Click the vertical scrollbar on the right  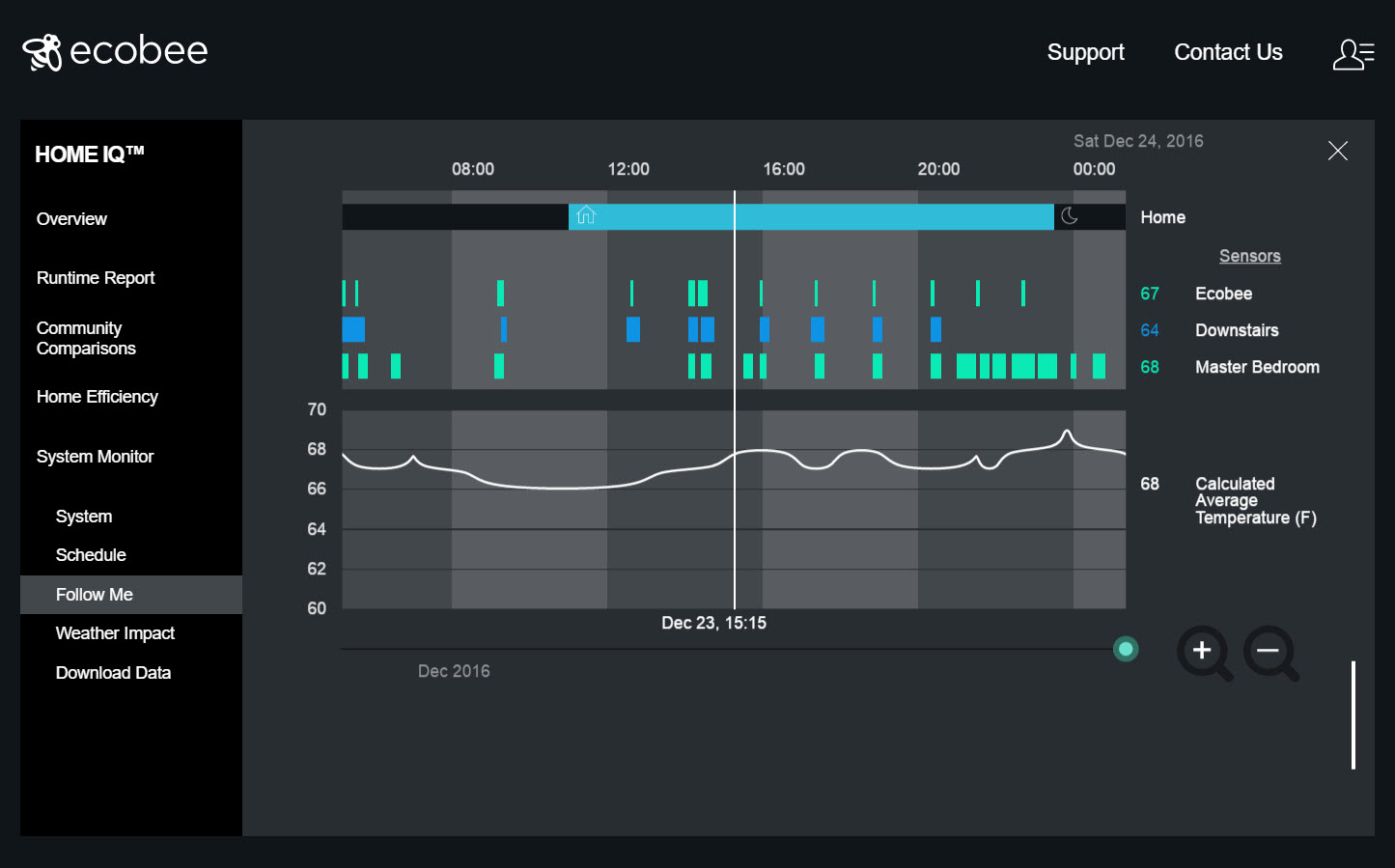tap(1353, 715)
